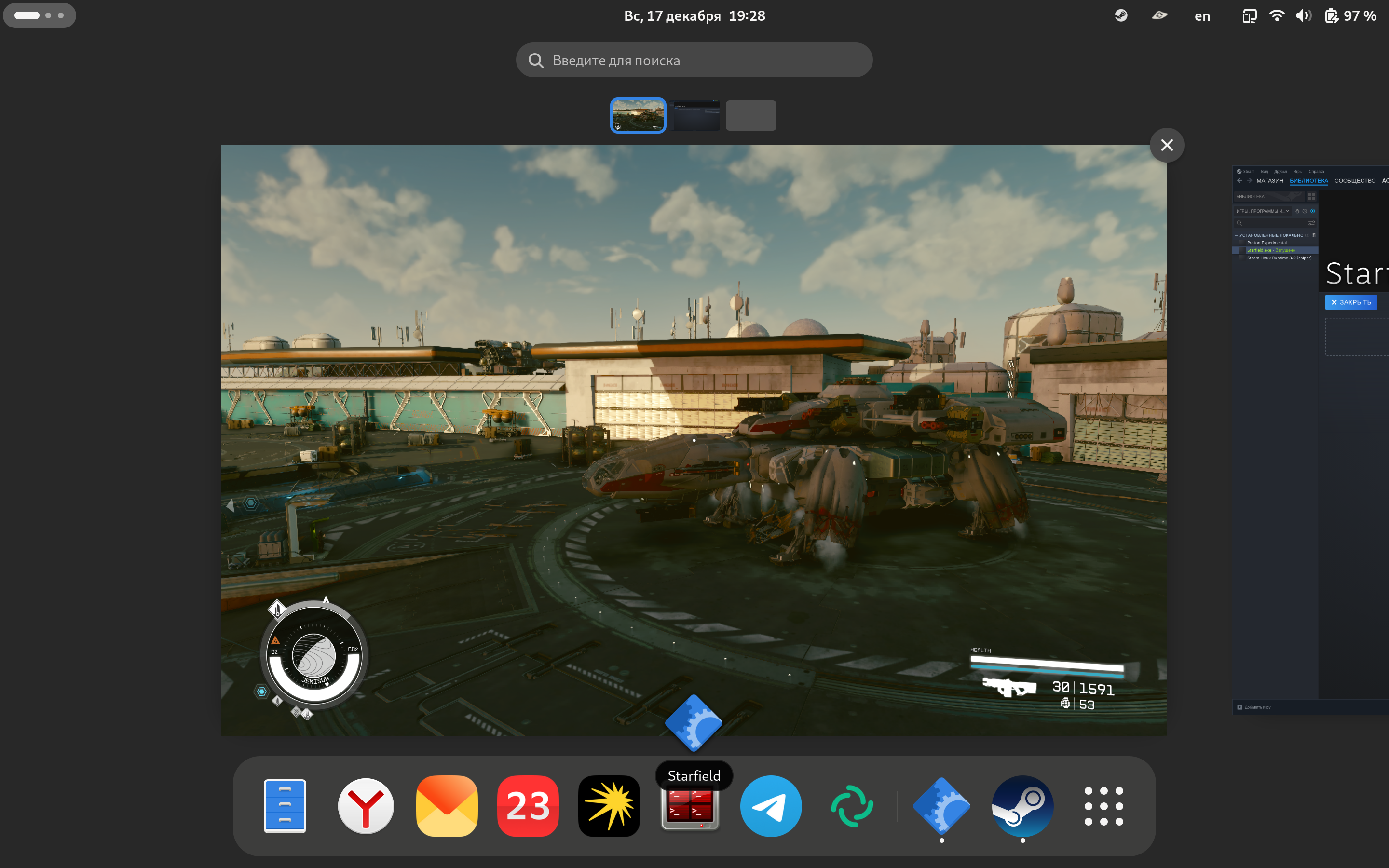Open the clock showing Вс, 17 декабря 19:28

click(694, 15)
